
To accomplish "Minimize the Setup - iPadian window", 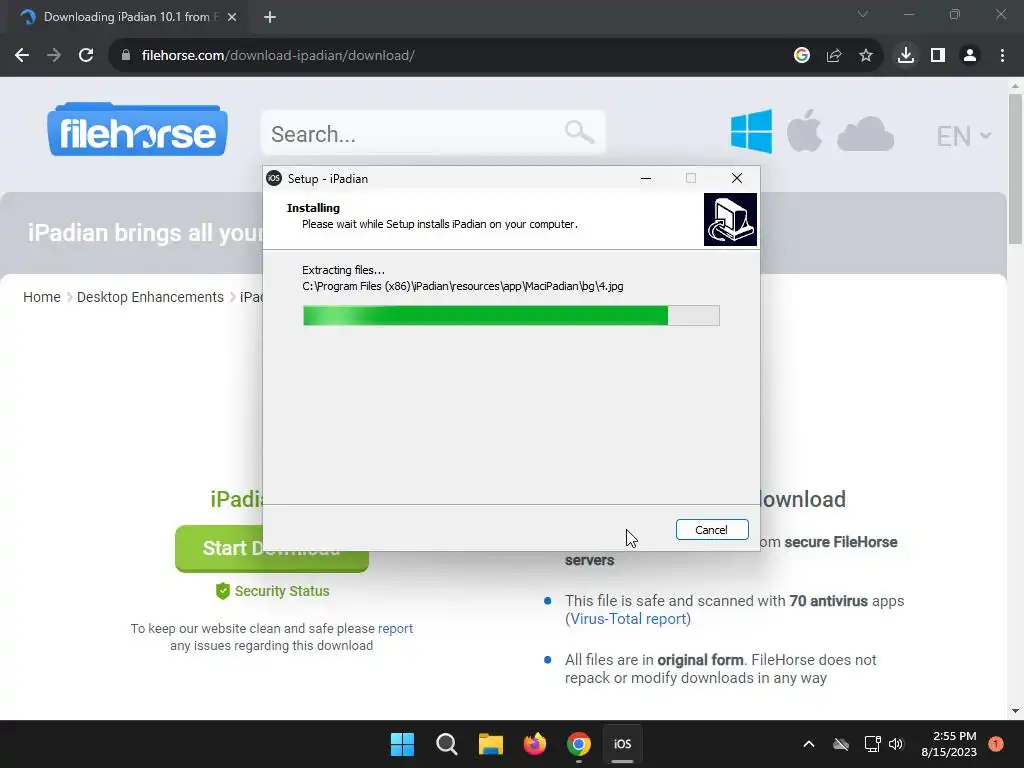I will pos(646,178).
